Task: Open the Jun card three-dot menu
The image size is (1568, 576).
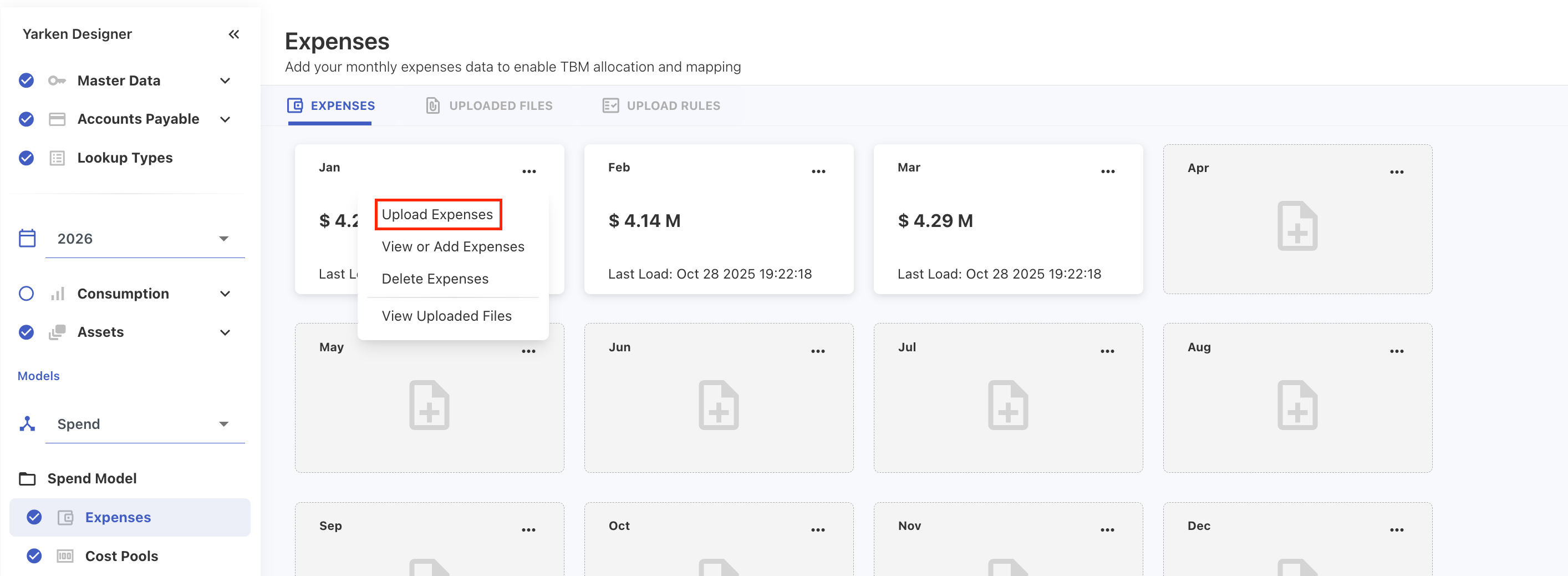Action: point(817,351)
